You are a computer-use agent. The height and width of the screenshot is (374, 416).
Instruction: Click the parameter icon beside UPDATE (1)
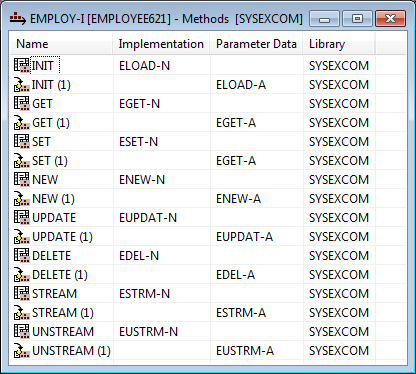pyautogui.click(x=22, y=237)
